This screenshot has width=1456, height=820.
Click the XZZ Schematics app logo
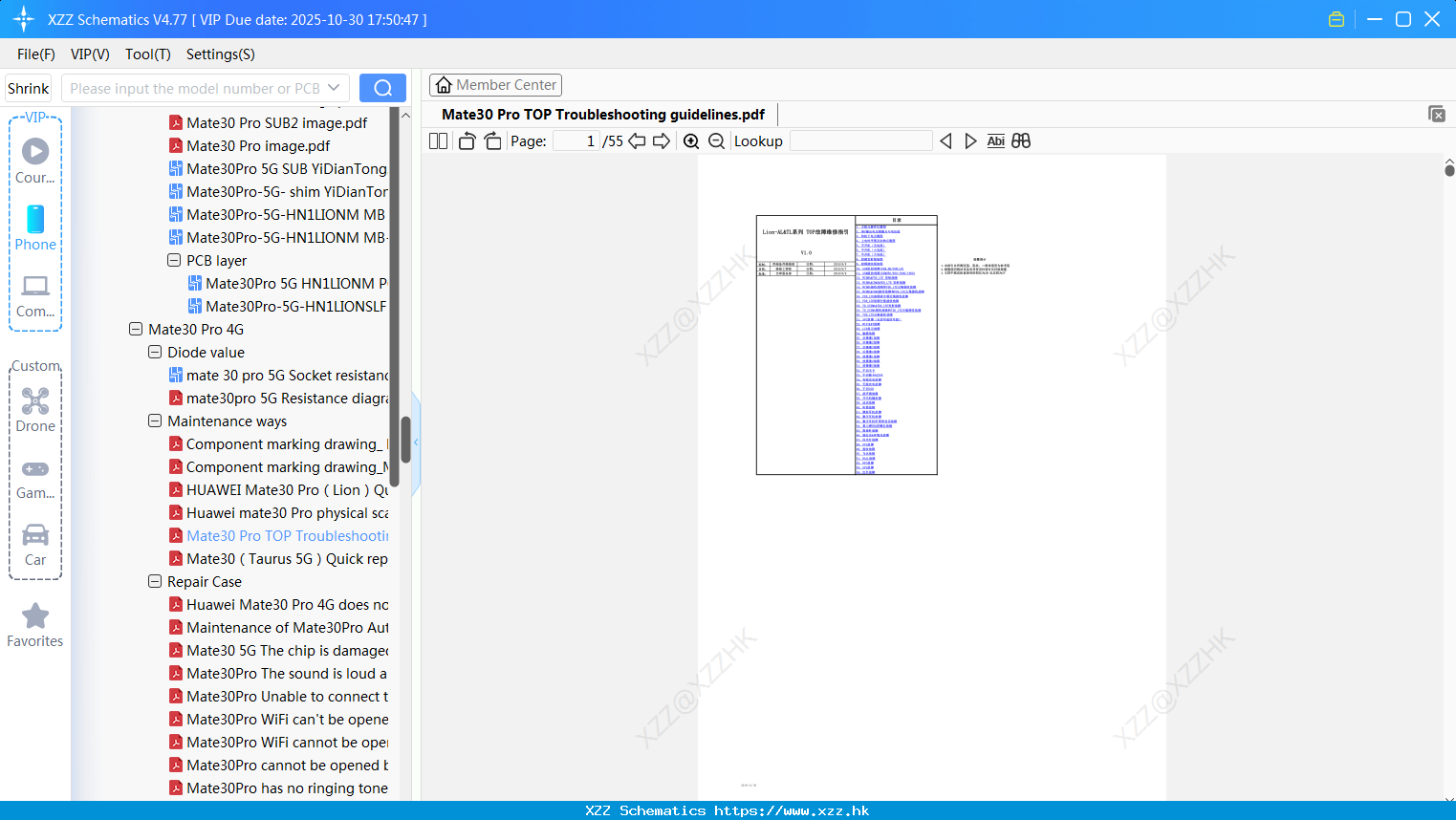point(23,19)
